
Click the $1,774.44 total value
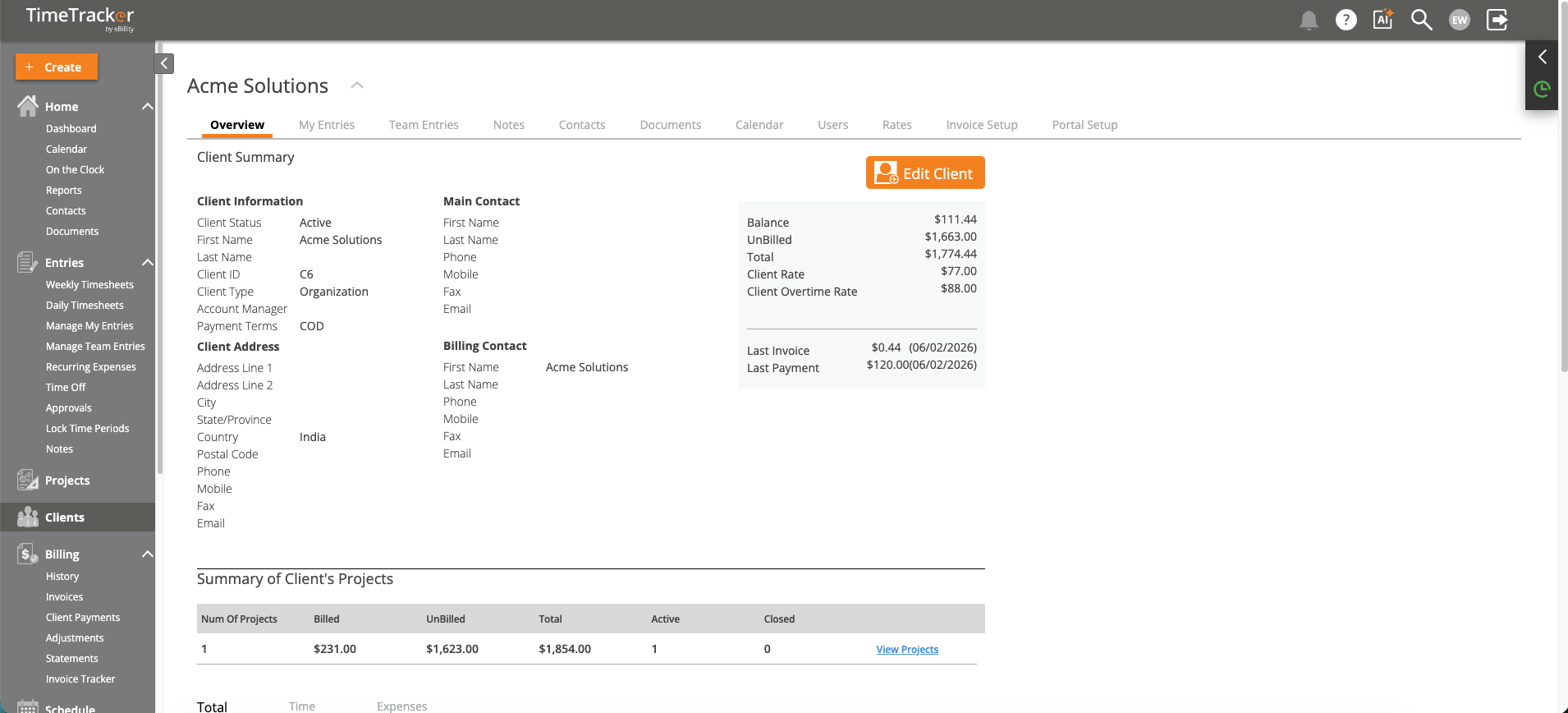[951, 254]
